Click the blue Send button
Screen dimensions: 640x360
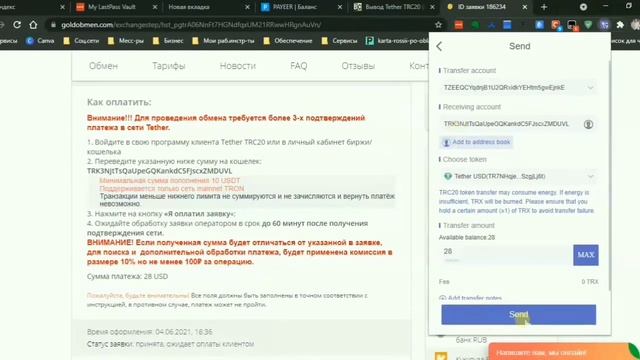pyautogui.click(x=518, y=315)
